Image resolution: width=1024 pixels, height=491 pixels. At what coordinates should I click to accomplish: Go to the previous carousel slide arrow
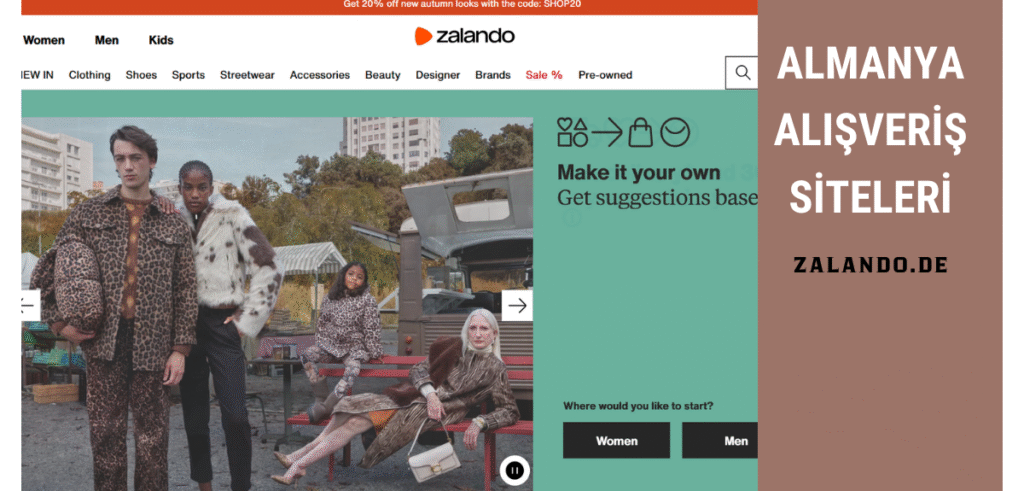pos(30,306)
